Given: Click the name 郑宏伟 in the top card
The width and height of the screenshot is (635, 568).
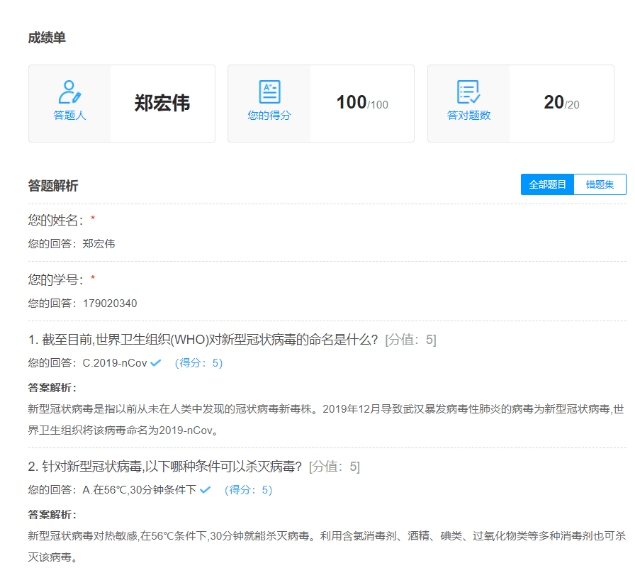Looking at the screenshot, I should [x=162, y=103].
